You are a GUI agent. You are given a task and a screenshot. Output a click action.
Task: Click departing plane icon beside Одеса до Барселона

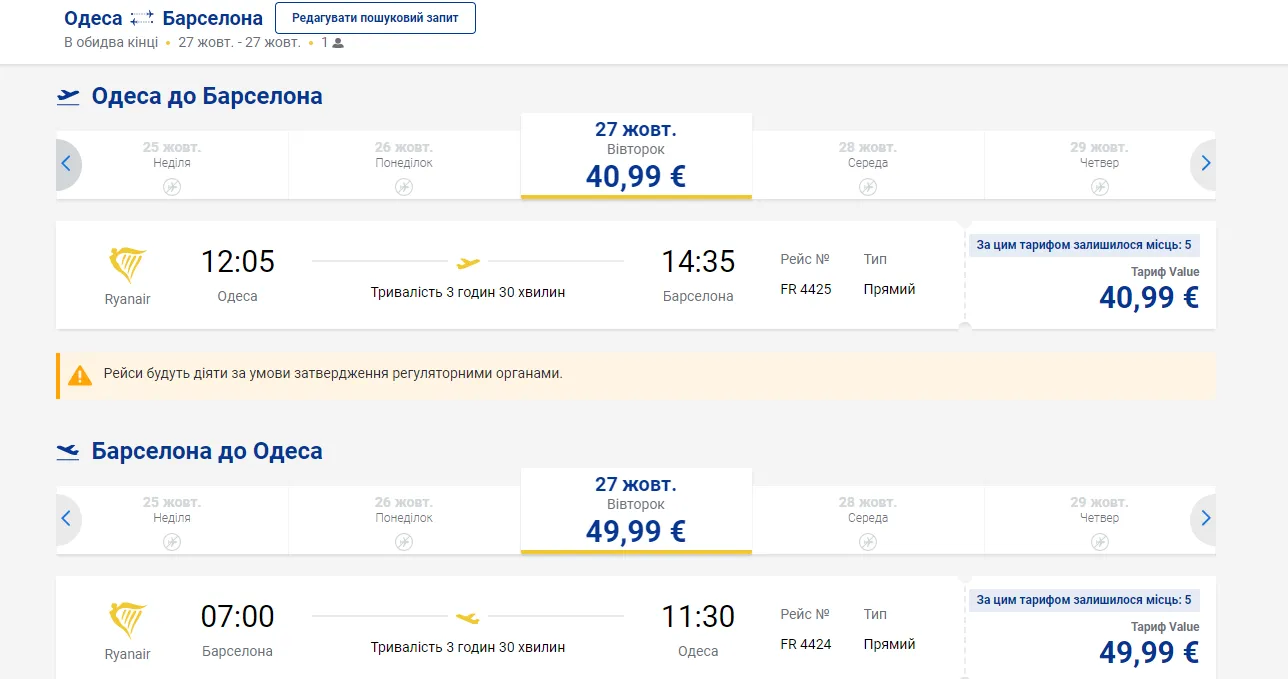tap(68, 97)
